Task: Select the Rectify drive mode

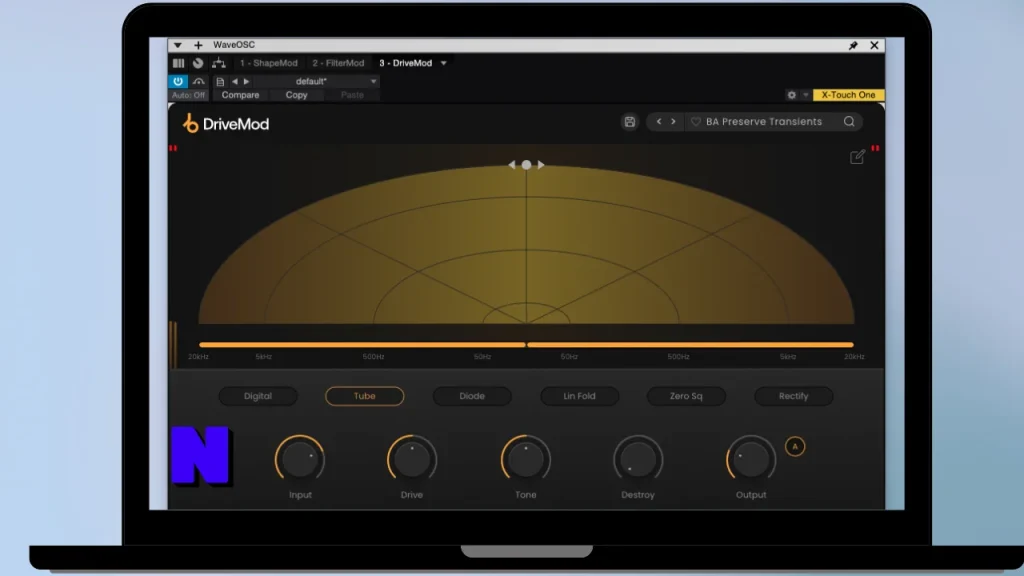Action: (793, 396)
